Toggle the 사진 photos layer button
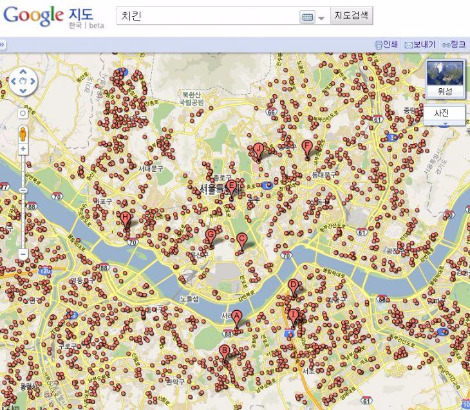Viewport: 470px width, 410px height. [x=444, y=113]
